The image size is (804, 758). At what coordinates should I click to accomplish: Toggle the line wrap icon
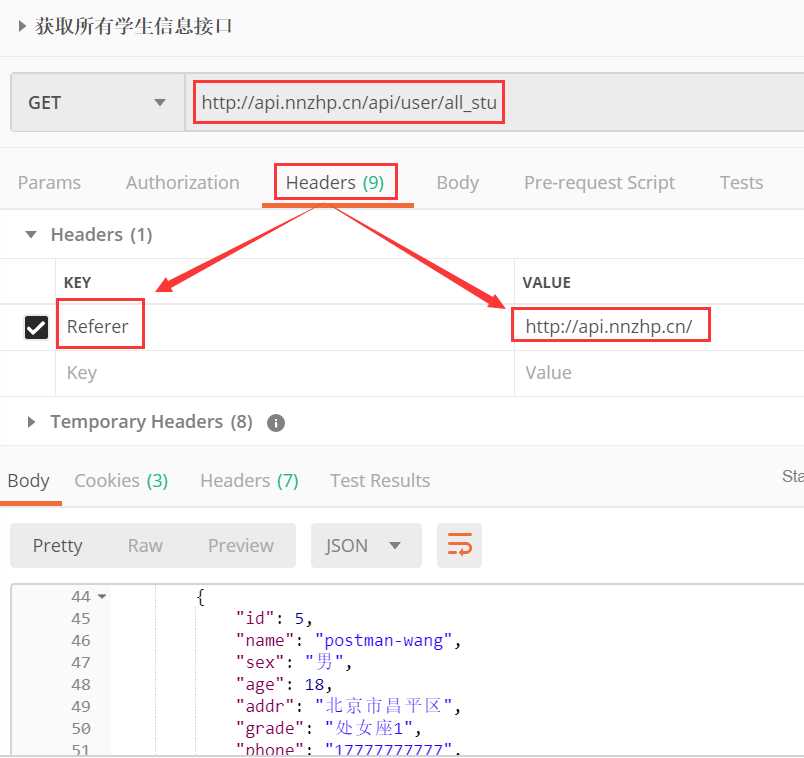click(459, 546)
